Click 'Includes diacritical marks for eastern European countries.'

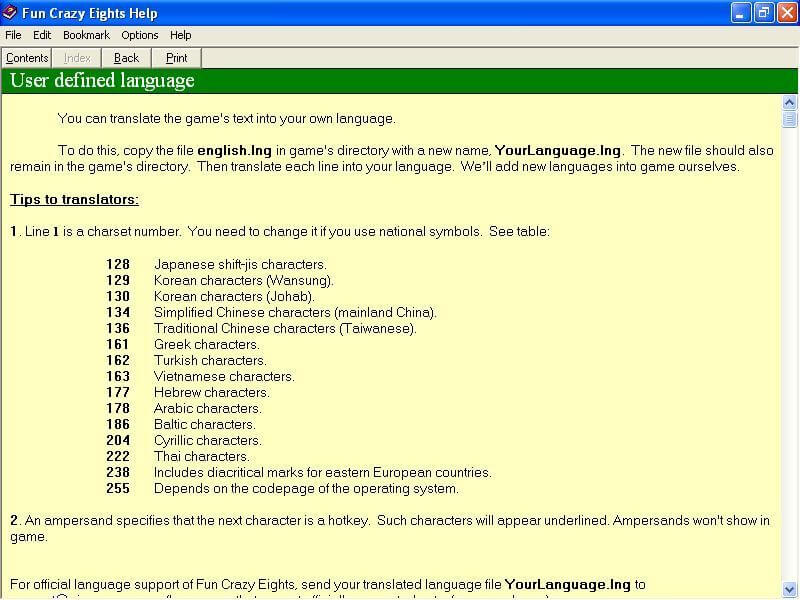(322, 472)
